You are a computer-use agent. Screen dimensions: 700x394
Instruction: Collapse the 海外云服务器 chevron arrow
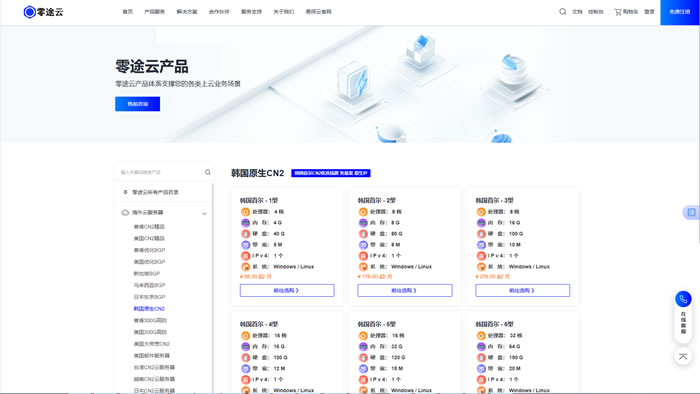point(204,213)
